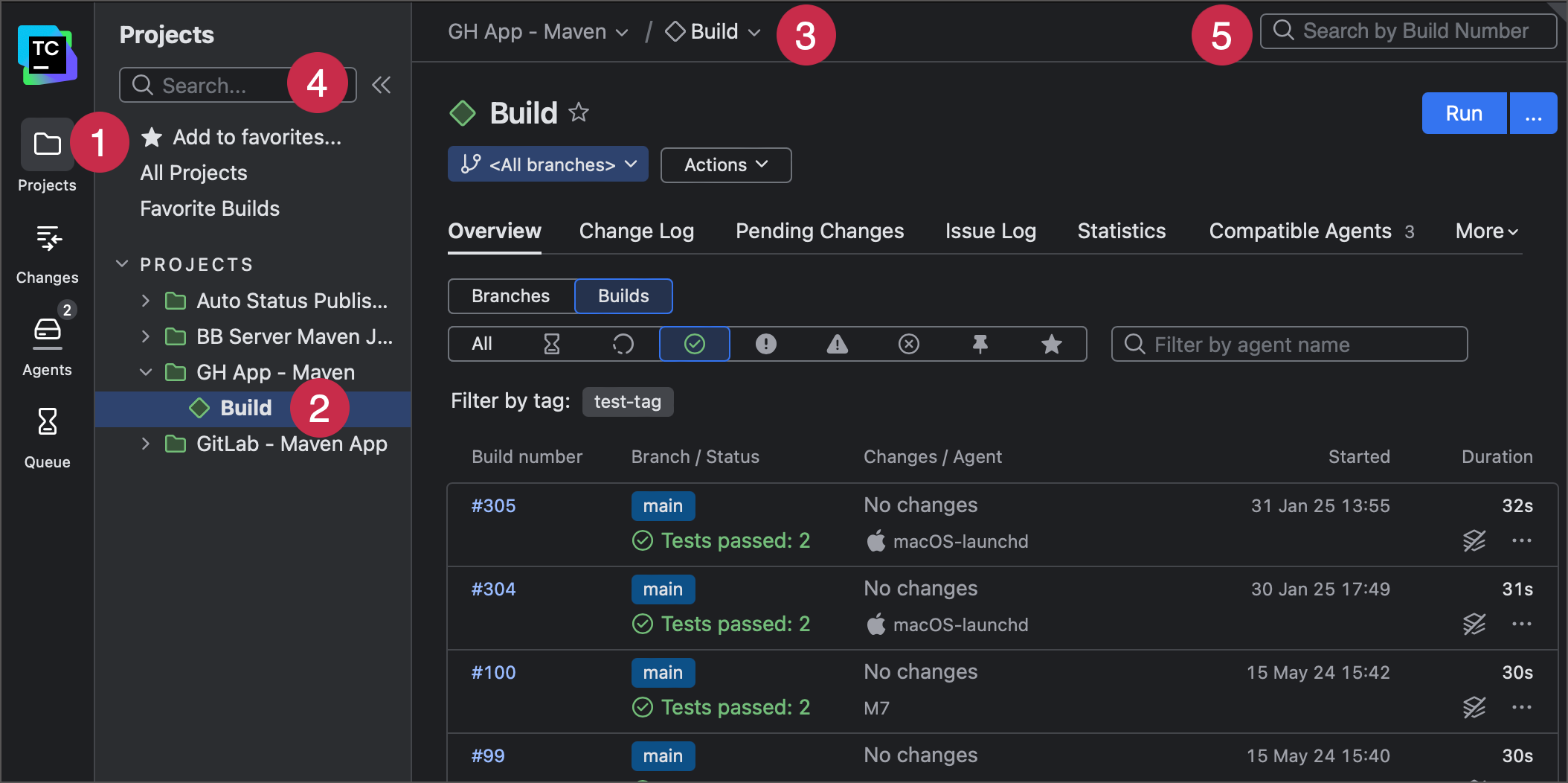Screen dimensions: 1568x783
Task: Select the failed builds exclamation filter
Action: (765, 344)
